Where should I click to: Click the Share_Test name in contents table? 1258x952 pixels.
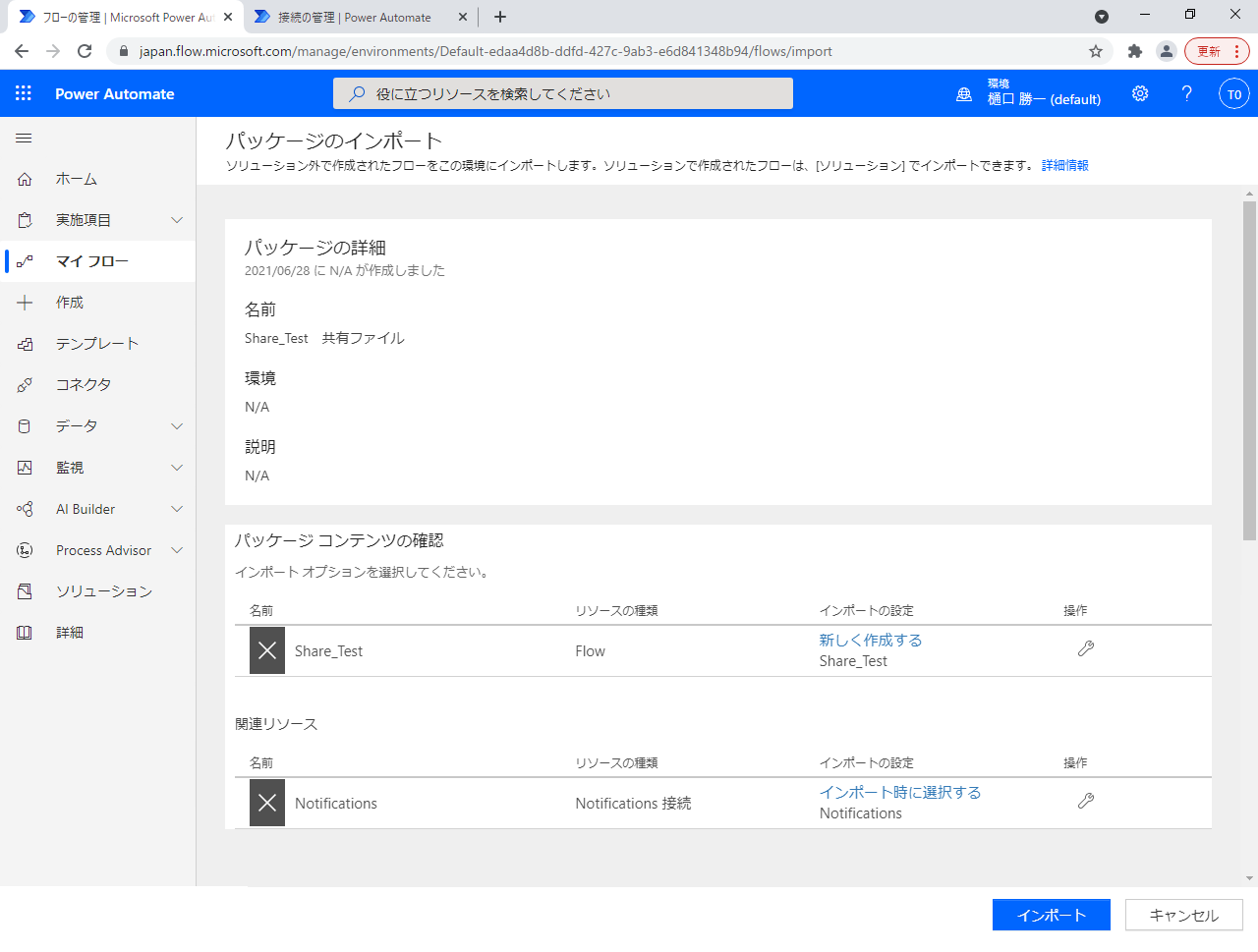point(328,651)
